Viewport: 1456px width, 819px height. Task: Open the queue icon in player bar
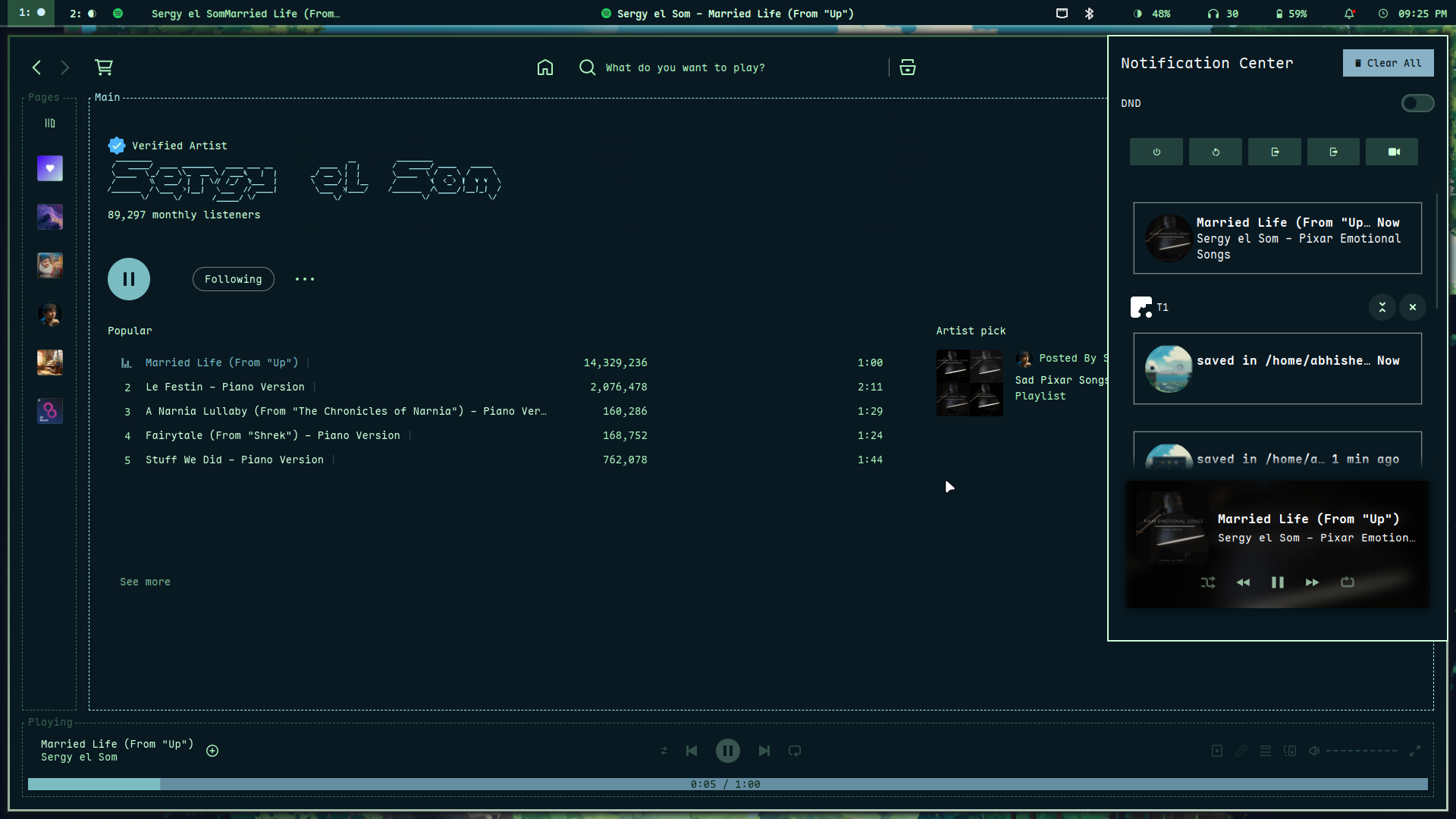pyautogui.click(x=1266, y=751)
